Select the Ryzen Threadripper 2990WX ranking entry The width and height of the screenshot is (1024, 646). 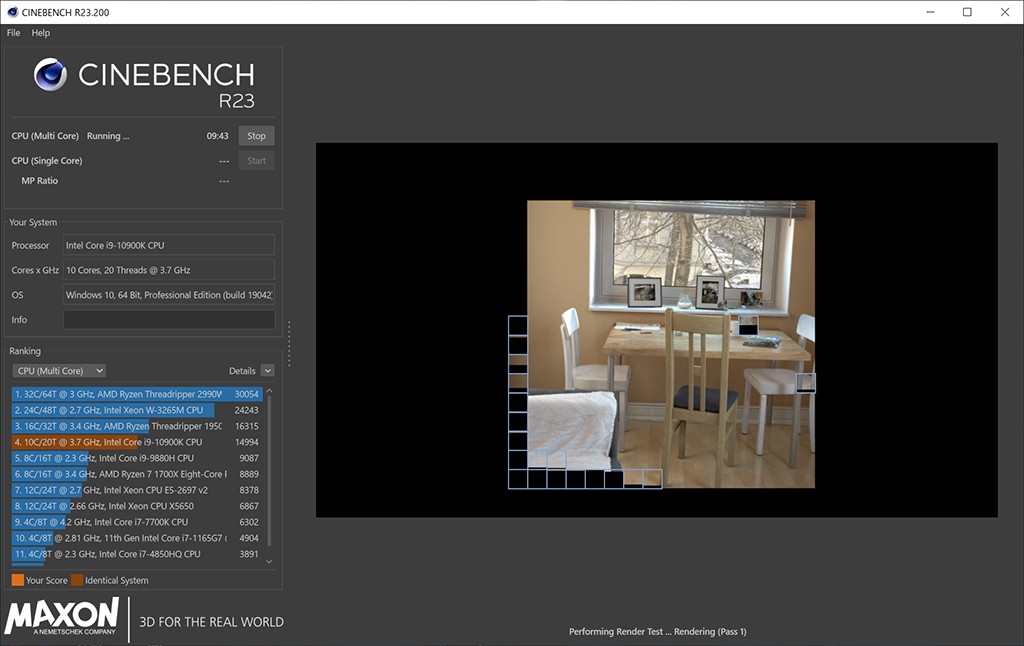pos(137,394)
